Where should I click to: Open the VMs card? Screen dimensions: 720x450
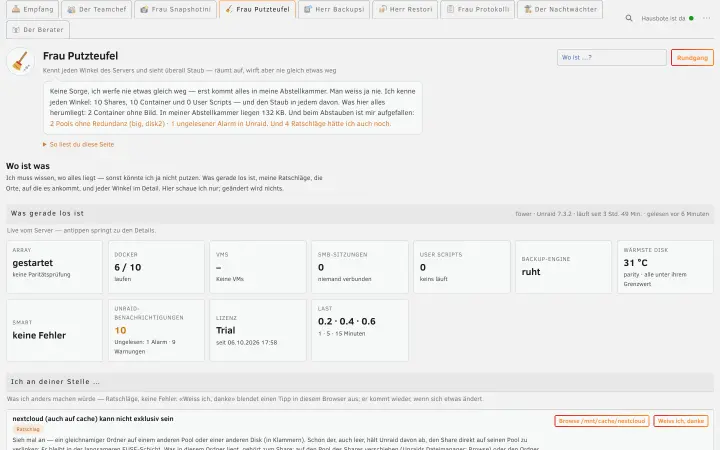coord(258,267)
